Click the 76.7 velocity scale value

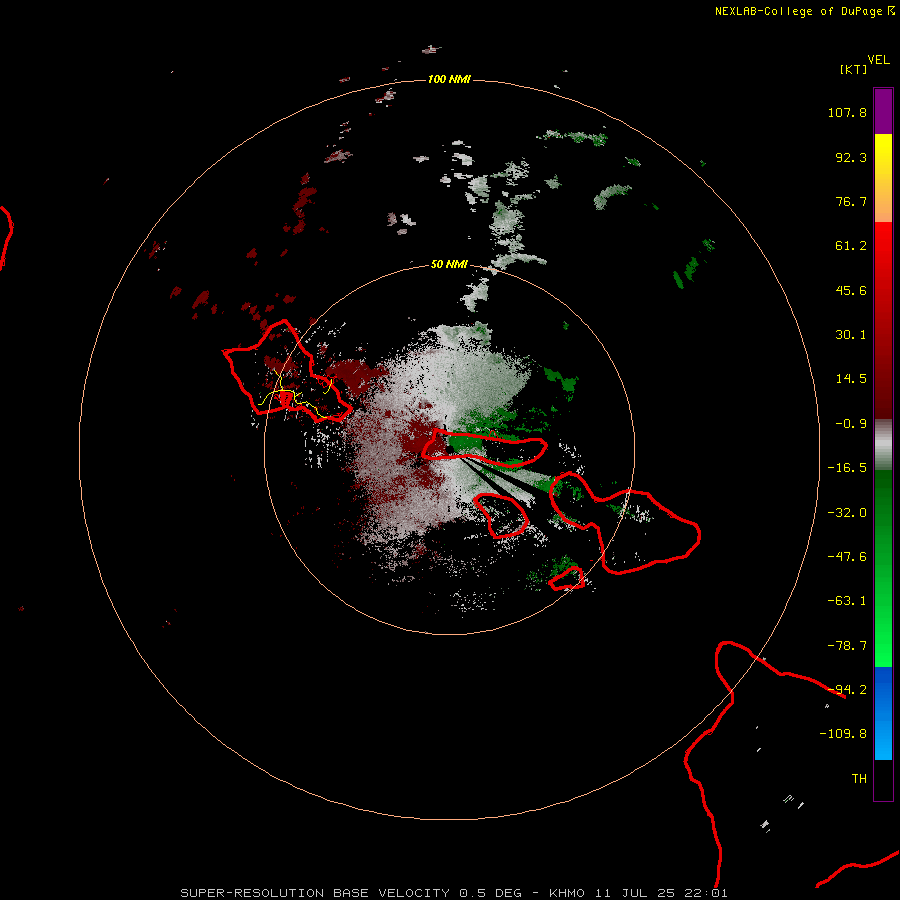click(851, 201)
